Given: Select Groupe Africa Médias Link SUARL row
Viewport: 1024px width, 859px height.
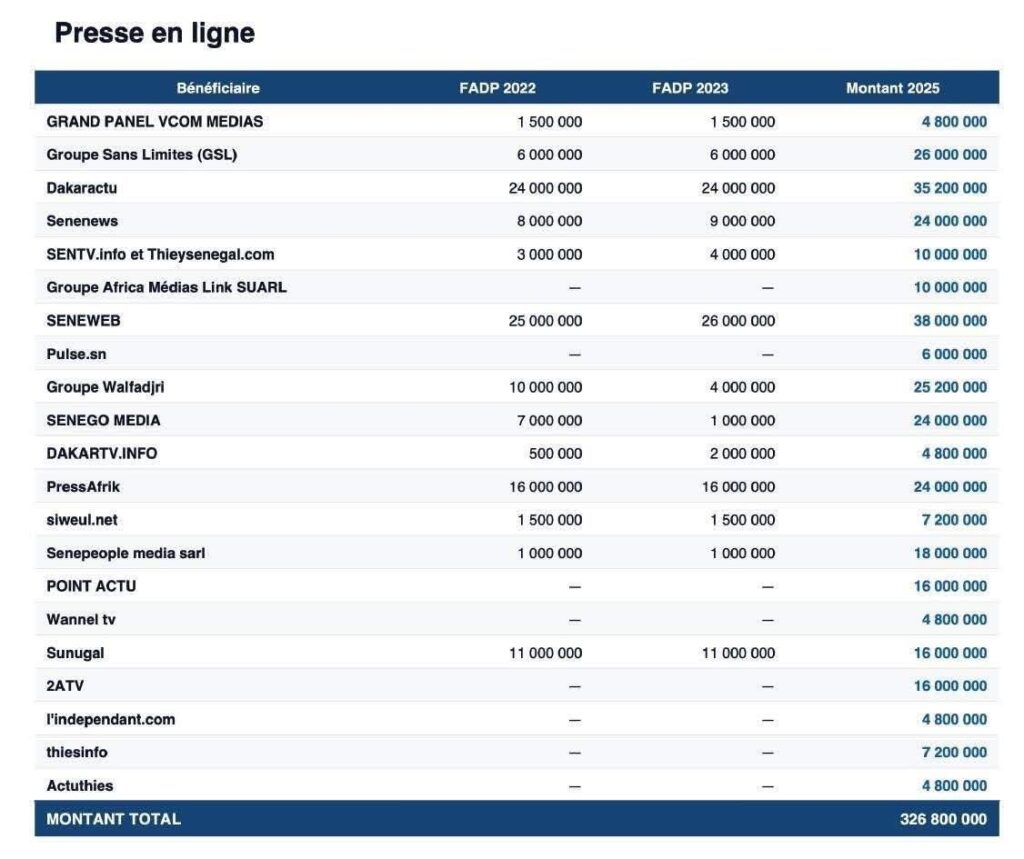Looking at the screenshot, I should 166,287.
